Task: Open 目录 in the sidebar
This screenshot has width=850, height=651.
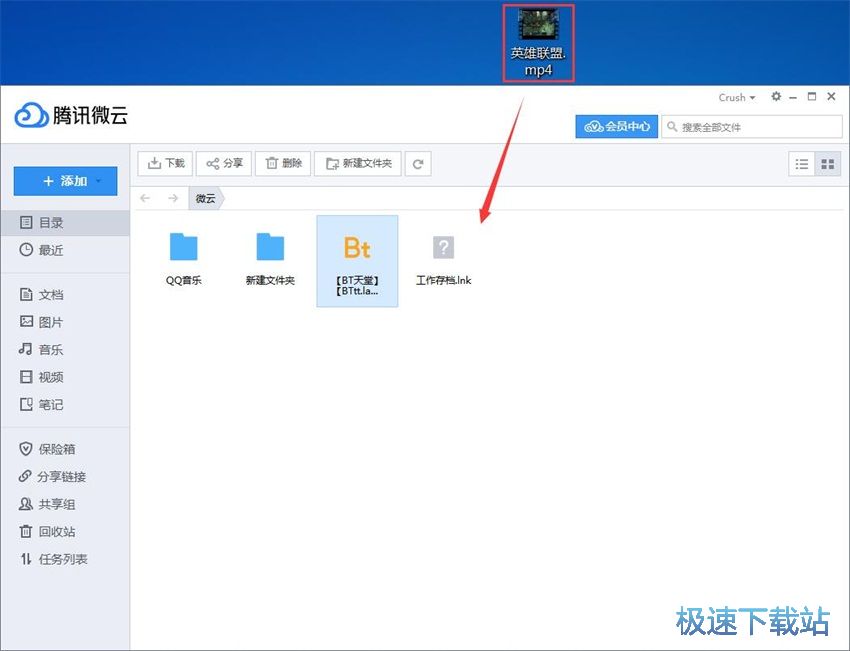Action: pyautogui.click(x=65, y=222)
